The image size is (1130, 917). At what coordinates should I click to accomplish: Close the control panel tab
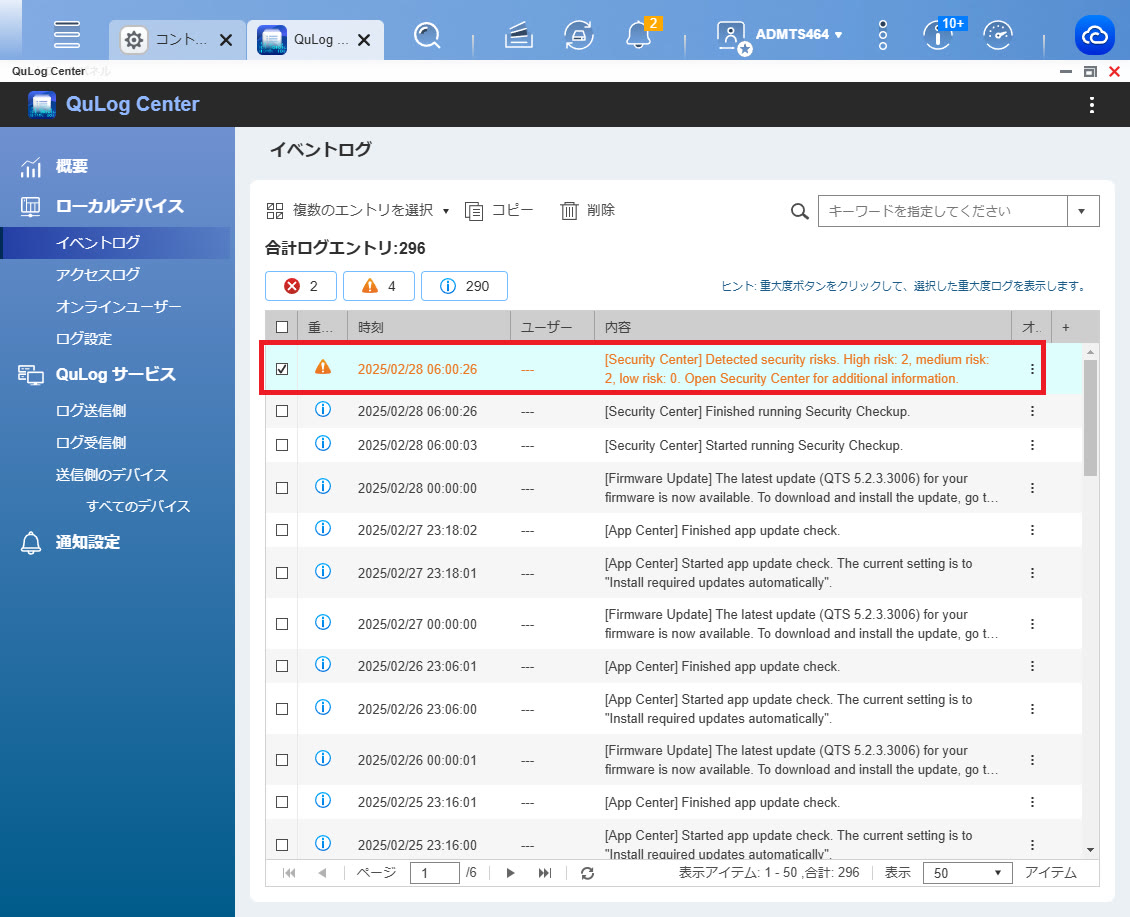(x=226, y=40)
